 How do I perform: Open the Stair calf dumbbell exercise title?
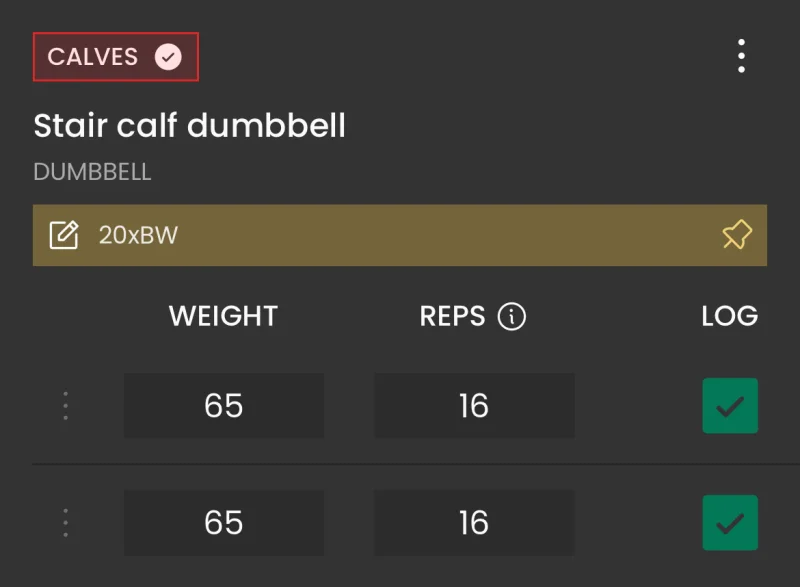tap(189, 125)
